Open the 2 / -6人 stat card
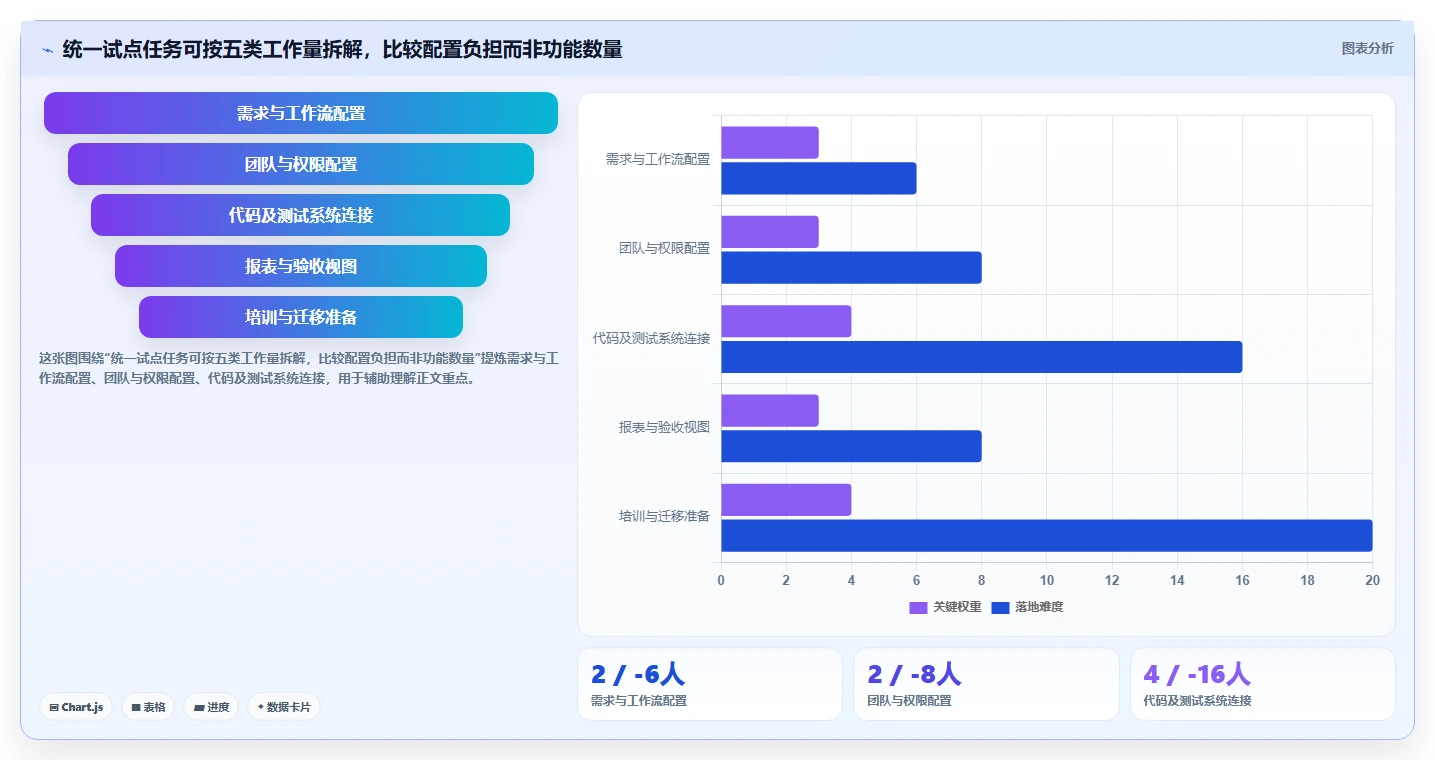Image resolution: width=1435 pixels, height=760 pixels. point(710,684)
